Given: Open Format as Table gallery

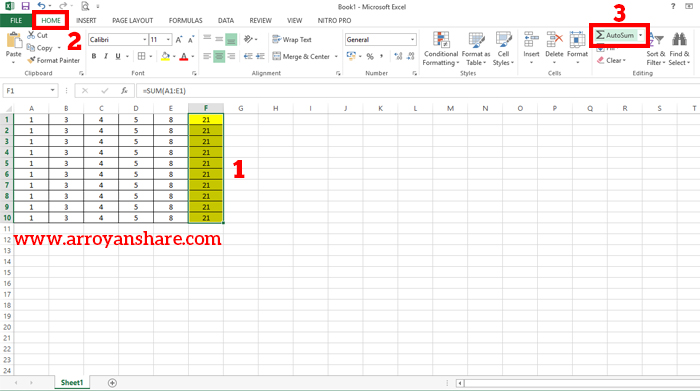Looking at the screenshot, I should point(476,49).
